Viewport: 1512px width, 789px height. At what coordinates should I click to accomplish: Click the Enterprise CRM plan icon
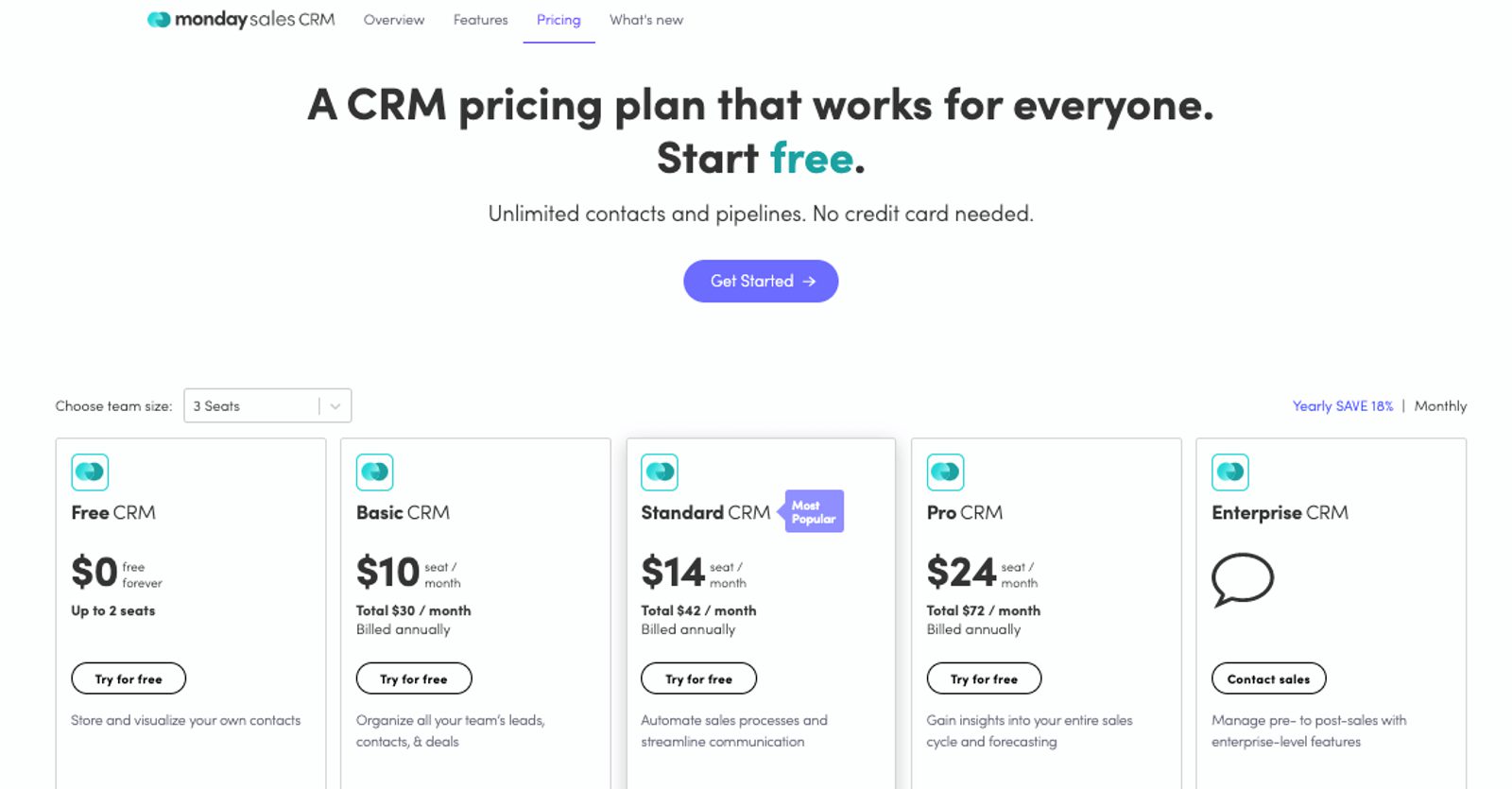pyautogui.click(x=1230, y=472)
